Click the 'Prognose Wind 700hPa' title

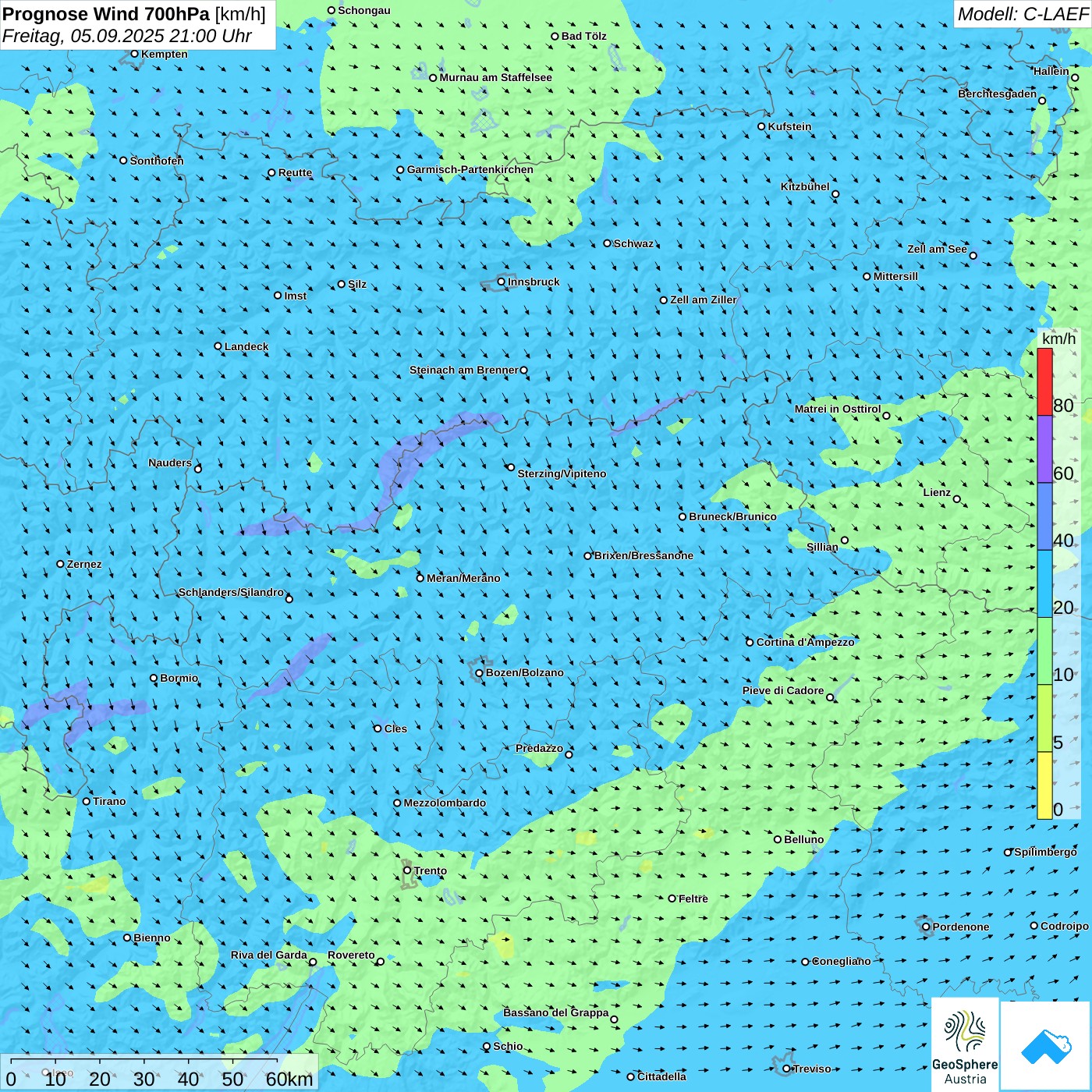tap(106, 14)
